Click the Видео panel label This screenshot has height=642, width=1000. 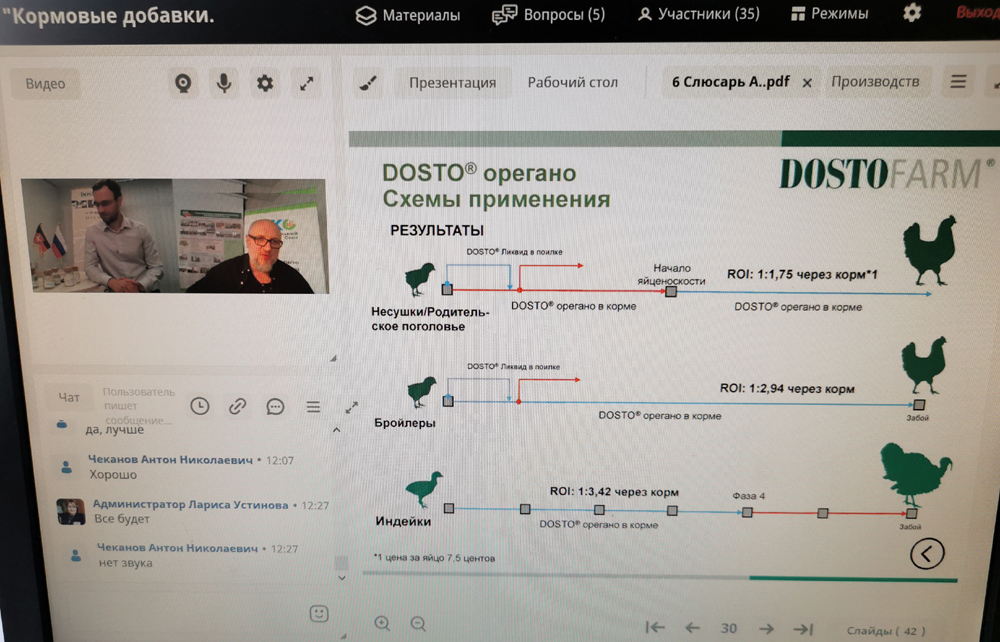pyautogui.click(x=45, y=84)
